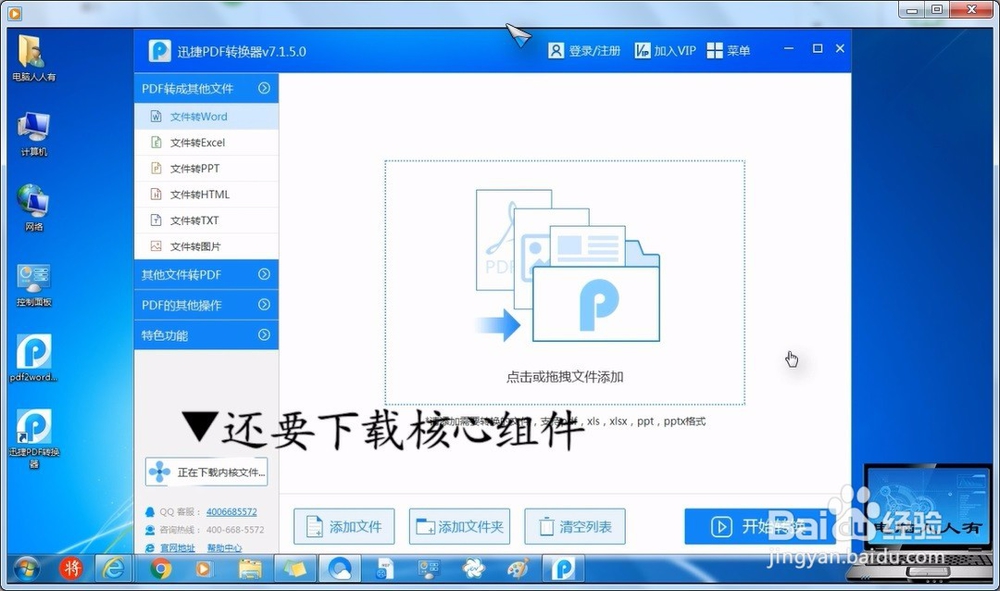This screenshot has width=1000, height=591.
Task: Click the file drop area 点击或拖拽文件添加
Action: (x=564, y=282)
